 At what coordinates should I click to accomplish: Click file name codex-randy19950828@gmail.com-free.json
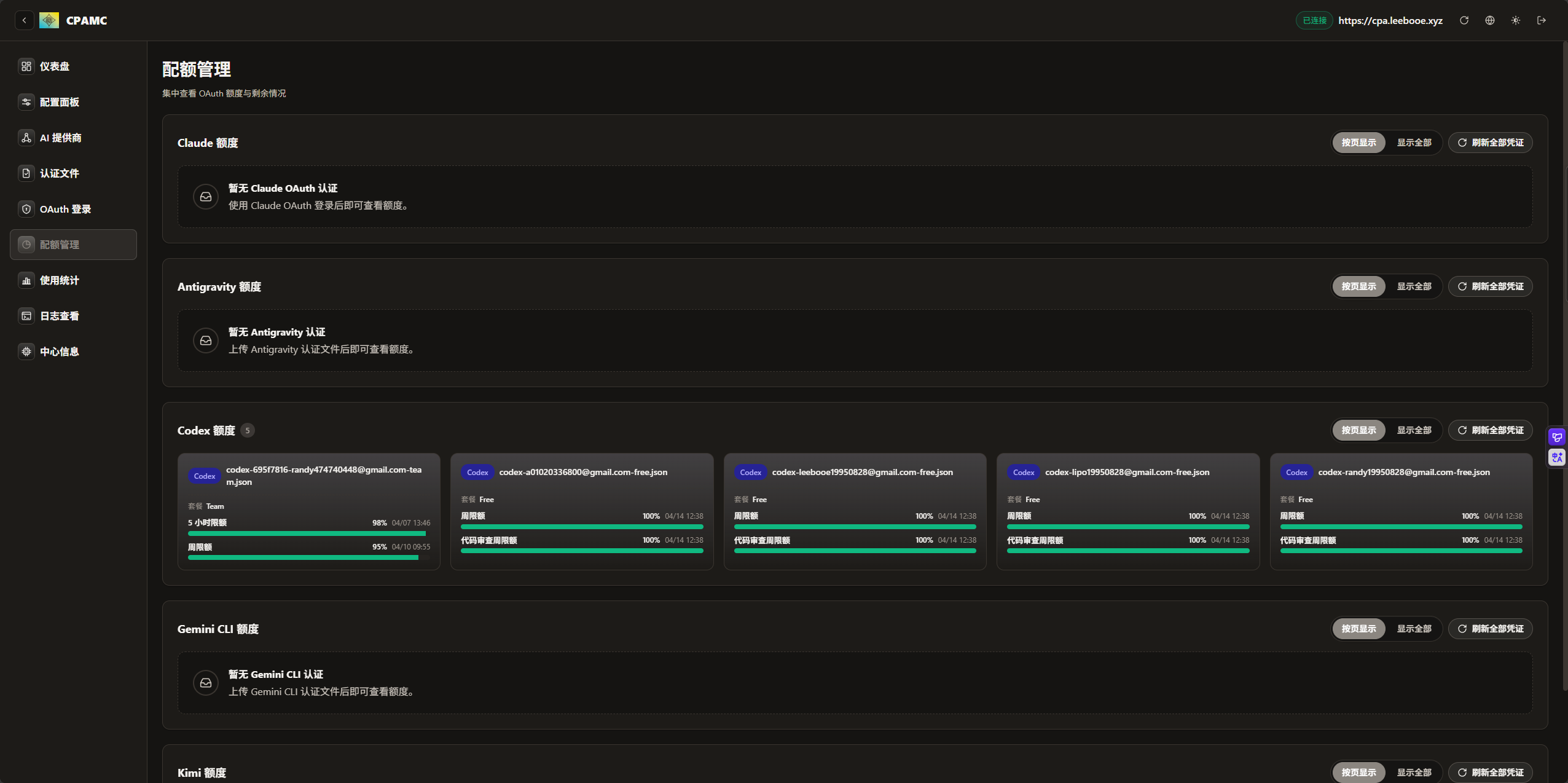click(1404, 473)
